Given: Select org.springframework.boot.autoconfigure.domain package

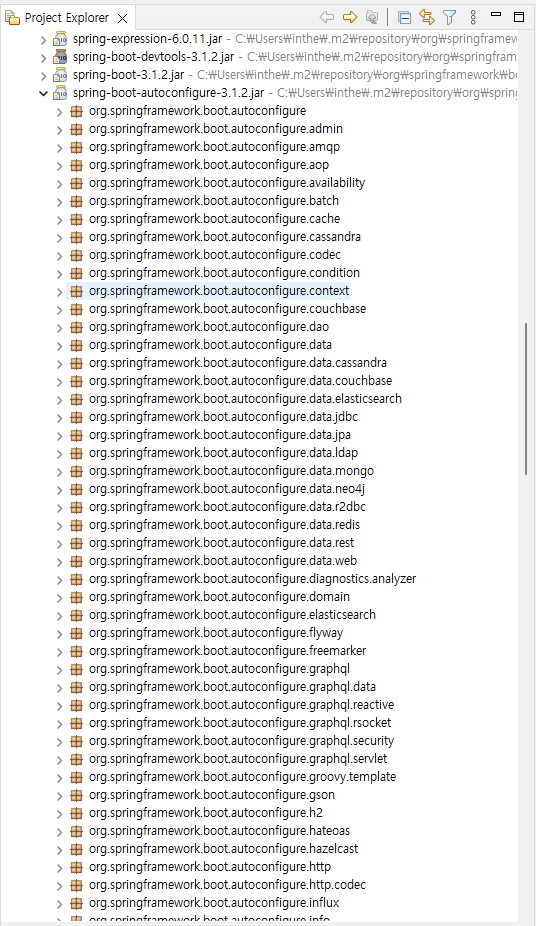Looking at the screenshot, I should tap(219, 597).
